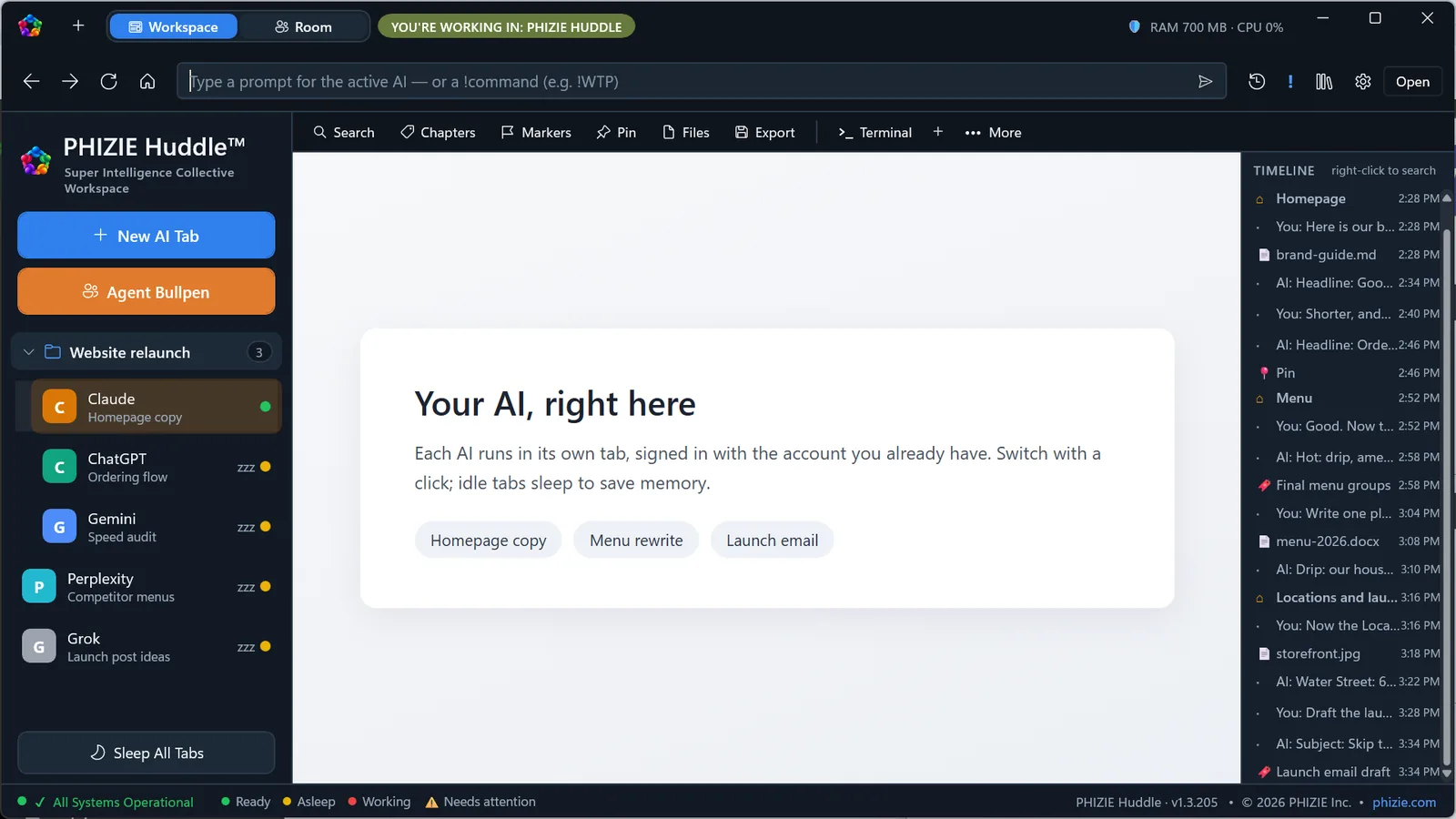Select the Menu rewrite chip
Screen dimensions: 1456x819
(x=636, y=540)
